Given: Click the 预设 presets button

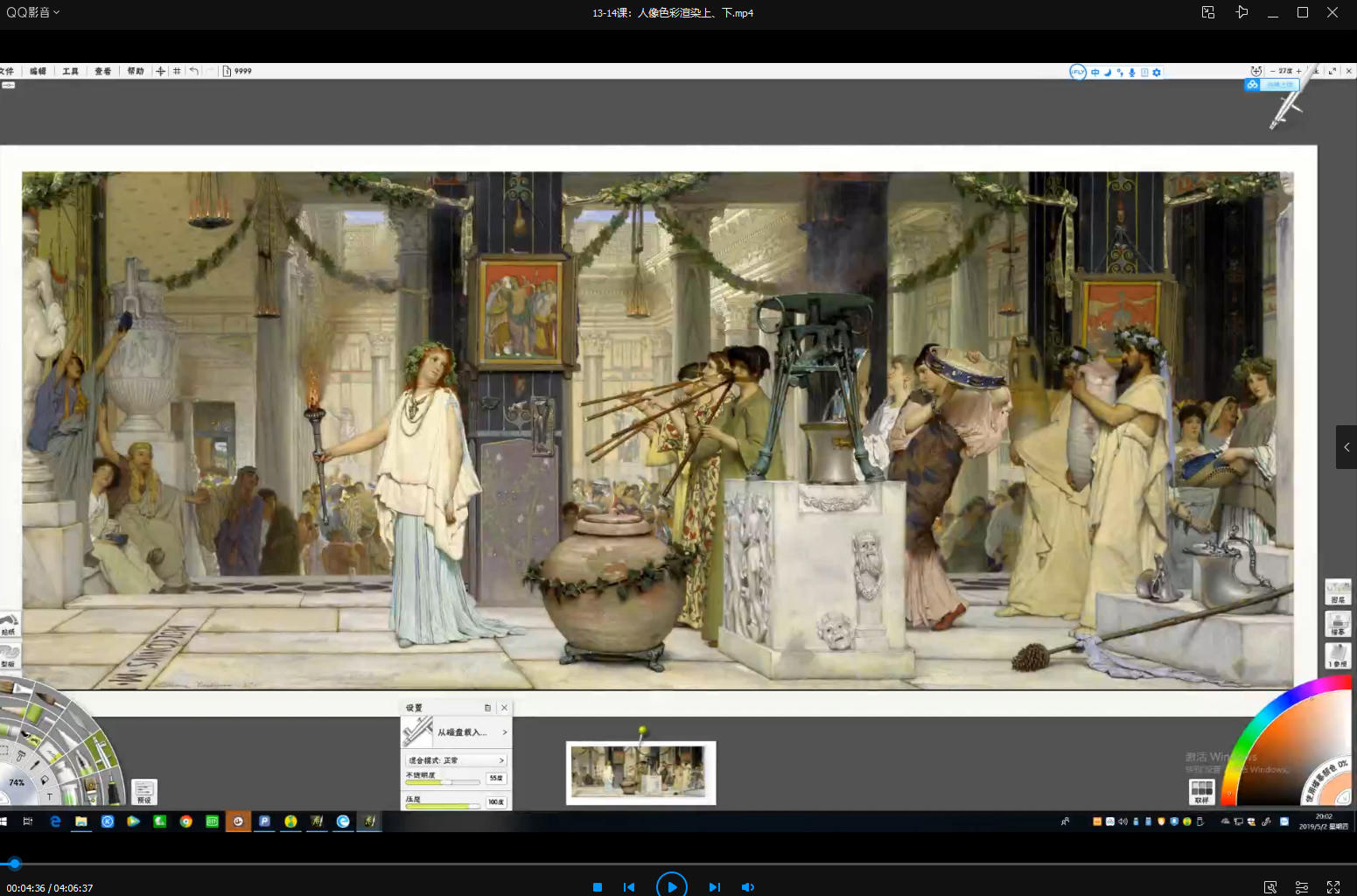Looking at the screenshot, I should (144, 792).
